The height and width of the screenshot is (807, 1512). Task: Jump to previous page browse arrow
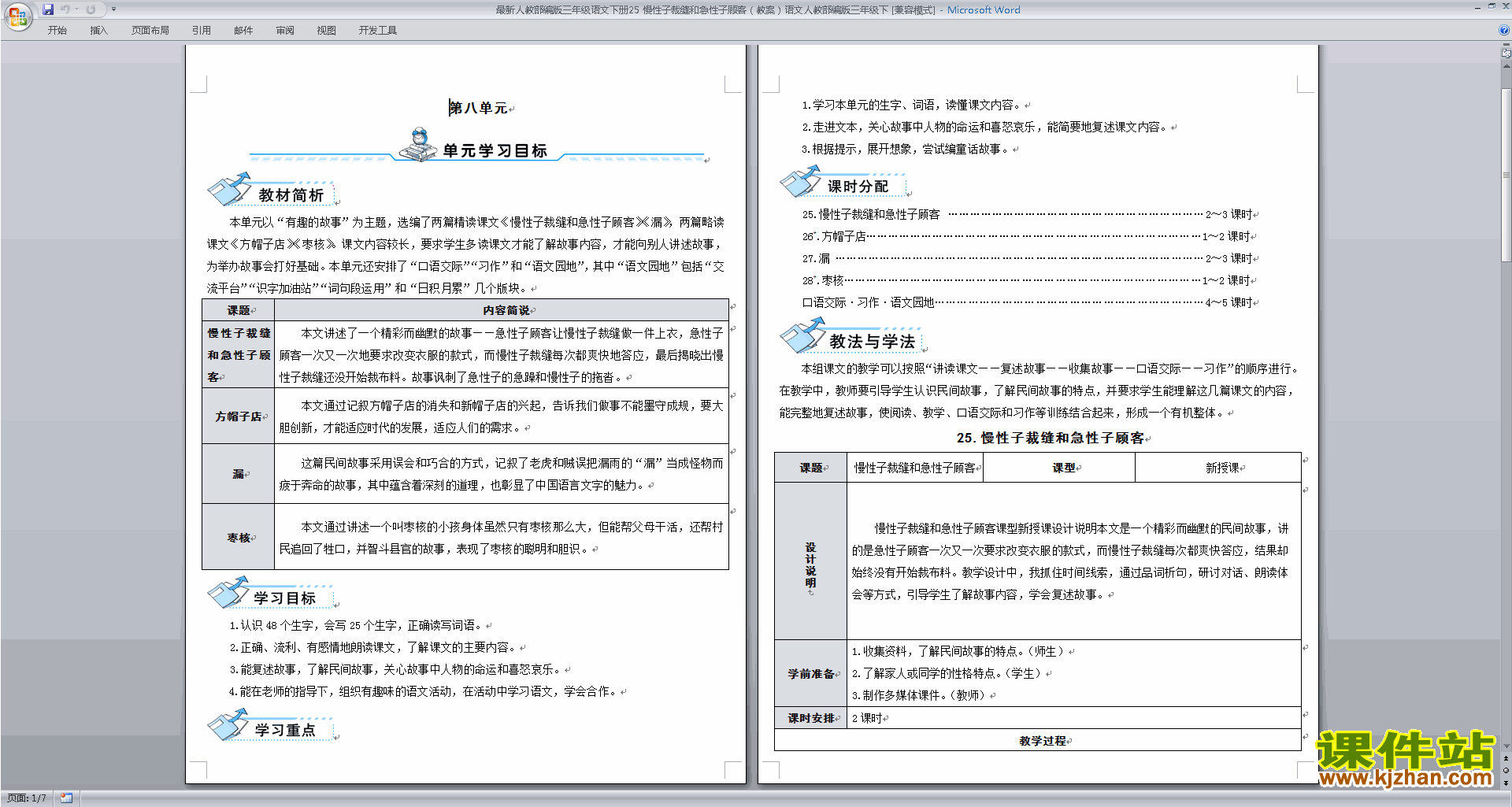(1506, 758)
